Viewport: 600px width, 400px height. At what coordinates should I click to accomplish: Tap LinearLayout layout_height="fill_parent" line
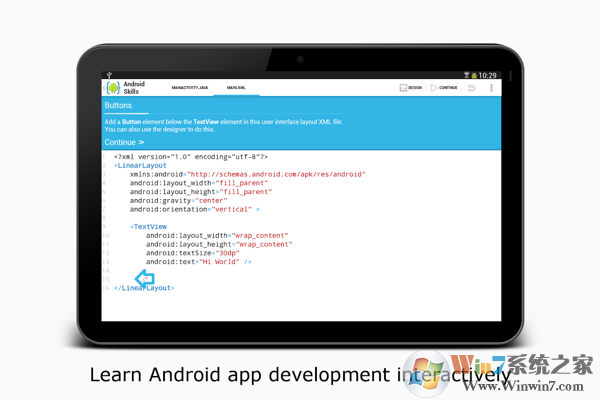pyautogui.click(x=201, y=192)
